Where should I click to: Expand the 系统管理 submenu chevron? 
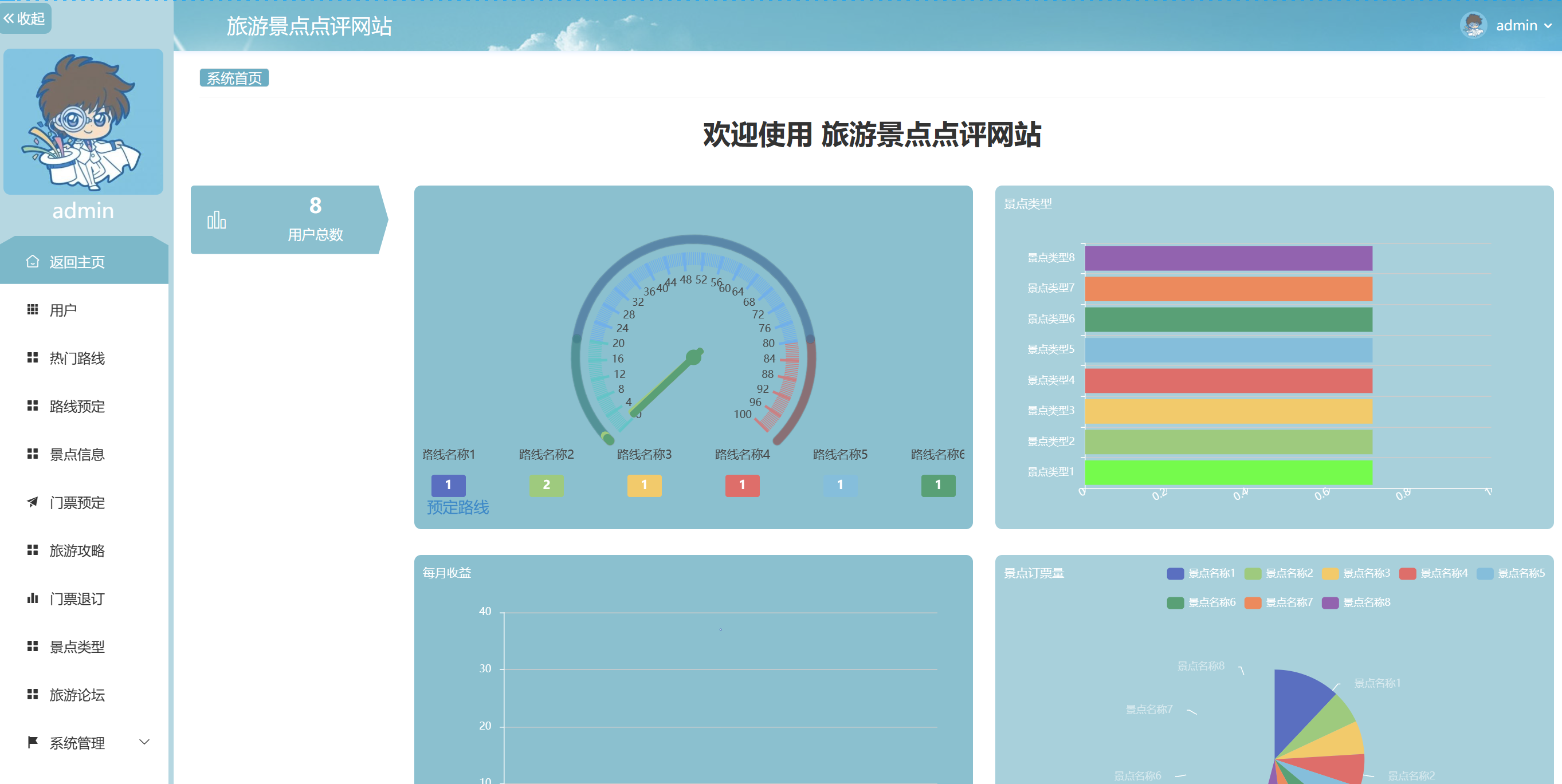click(x=144, y=742)
